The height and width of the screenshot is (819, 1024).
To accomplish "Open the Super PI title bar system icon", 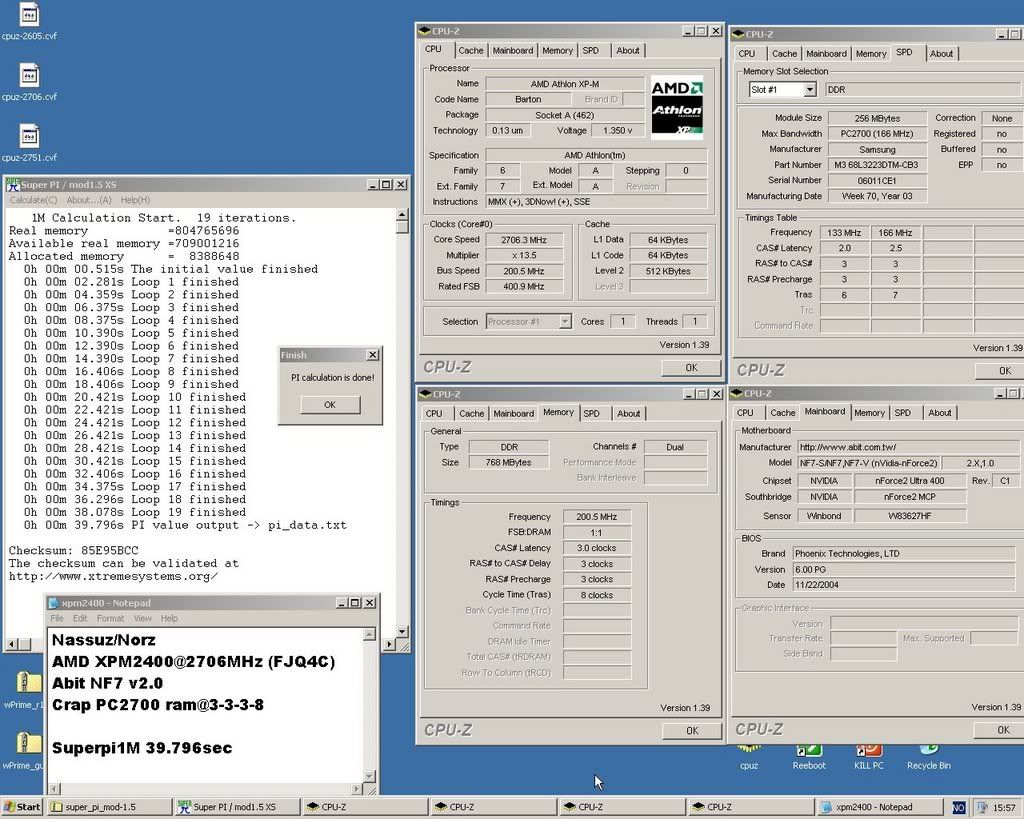I will point(12,185).
